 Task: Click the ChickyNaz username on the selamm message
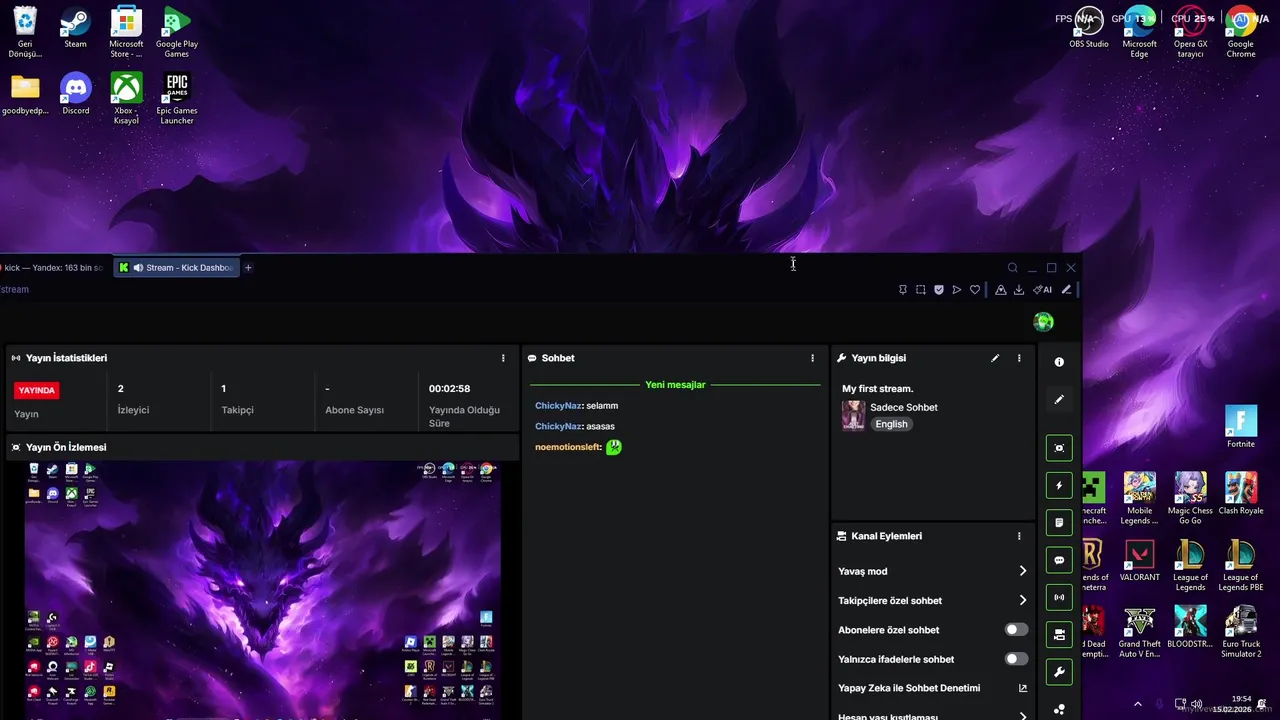(x=558, y=406)
